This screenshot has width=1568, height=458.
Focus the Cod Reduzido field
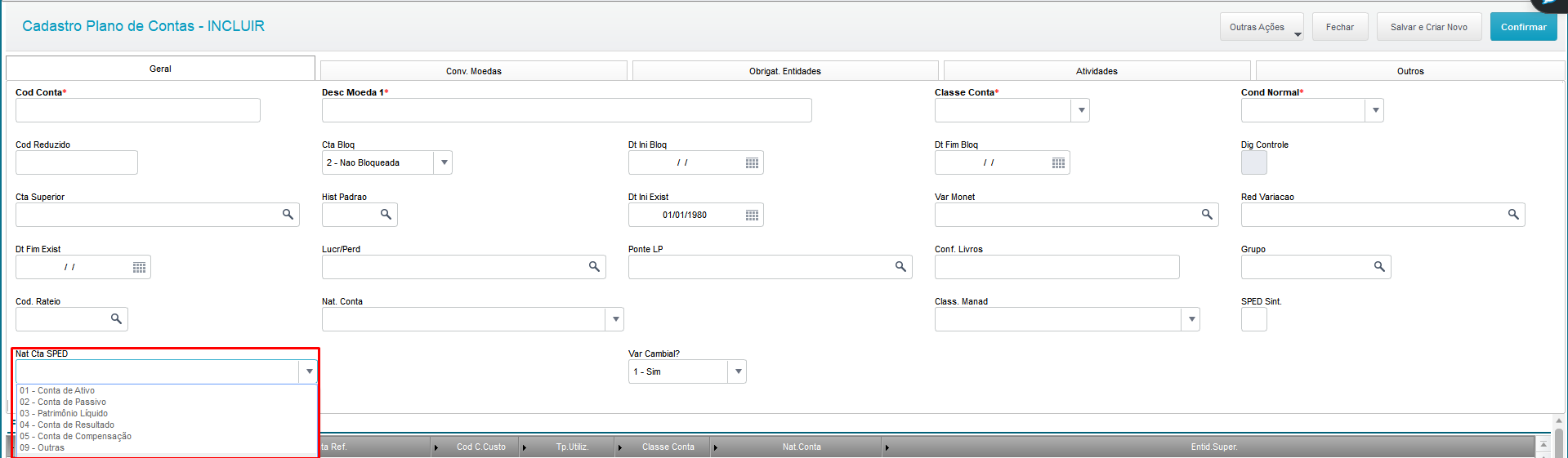tap(77, 162)
